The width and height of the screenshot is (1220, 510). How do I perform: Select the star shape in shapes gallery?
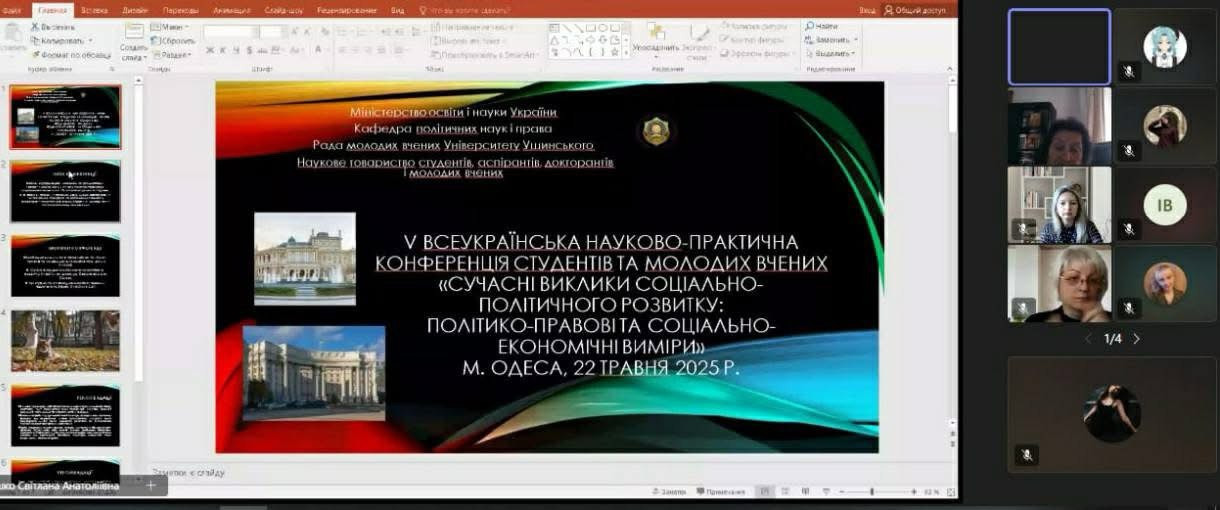pyautogui.click(x=617, y=51)
